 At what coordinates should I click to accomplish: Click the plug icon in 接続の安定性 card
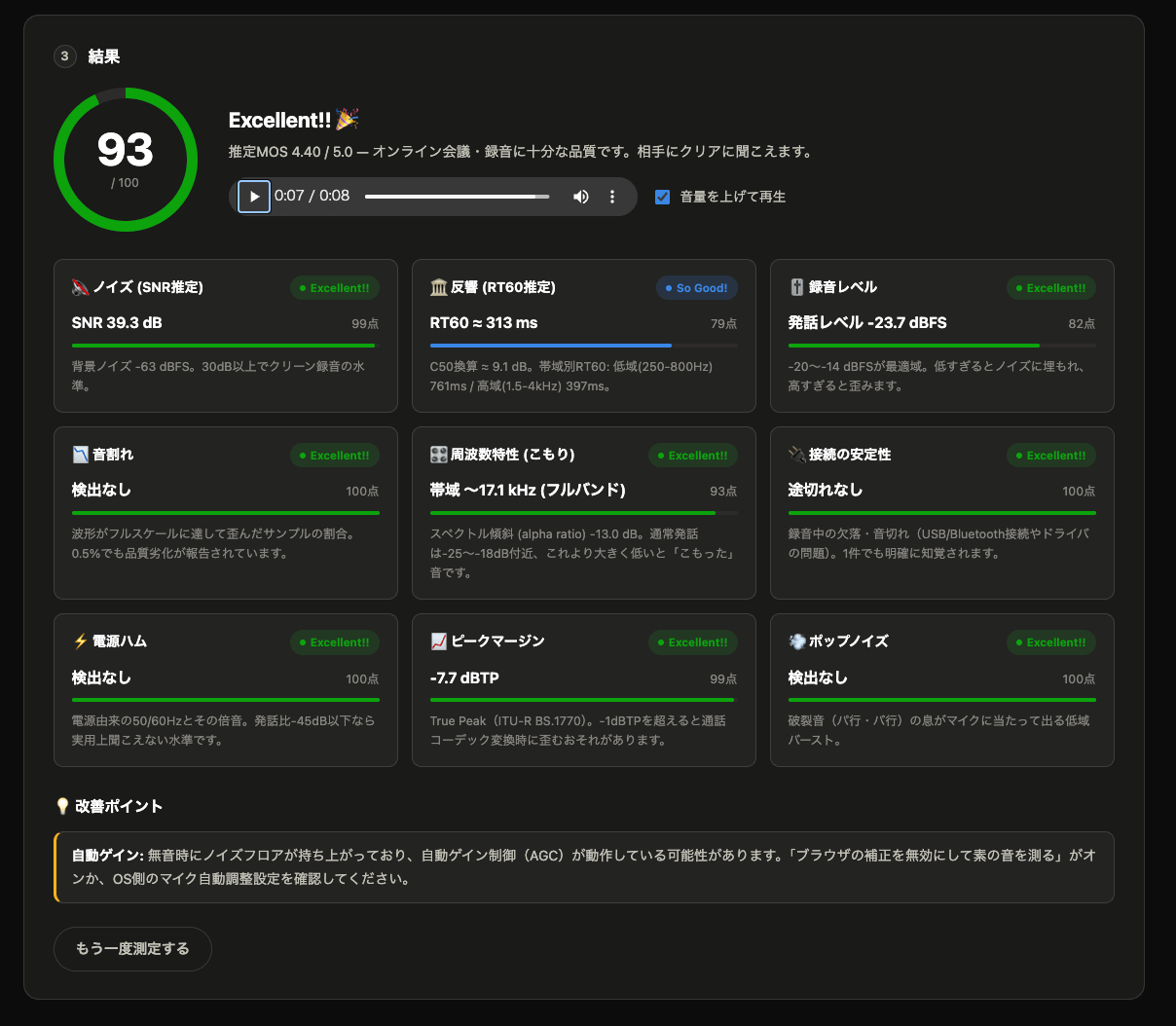click(x=797, y=455)
